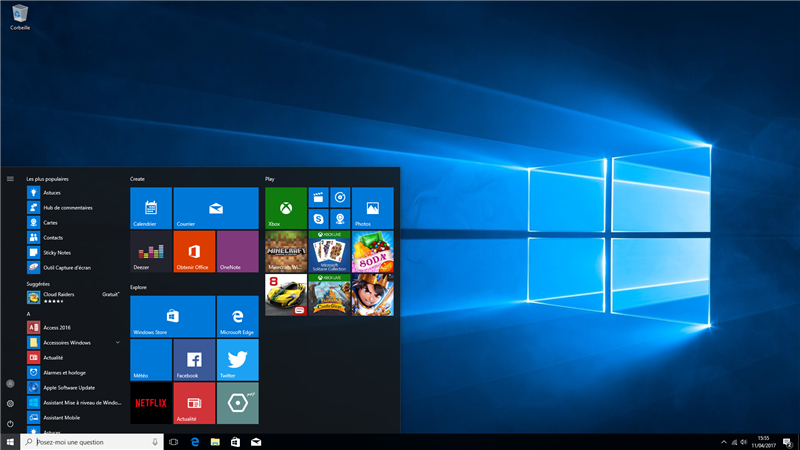Expand the Start menu hamburger button
This screenshot has height=450, width=800.
point(10,179)
